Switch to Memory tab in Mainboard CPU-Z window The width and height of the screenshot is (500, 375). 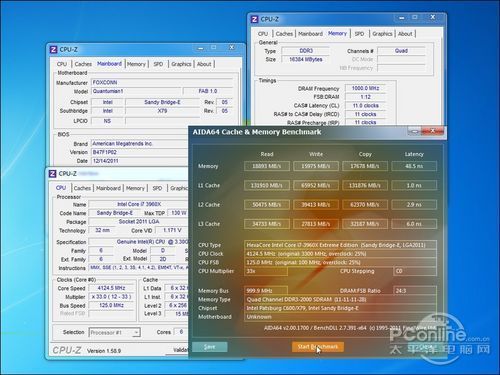click(x=136, y=64)
